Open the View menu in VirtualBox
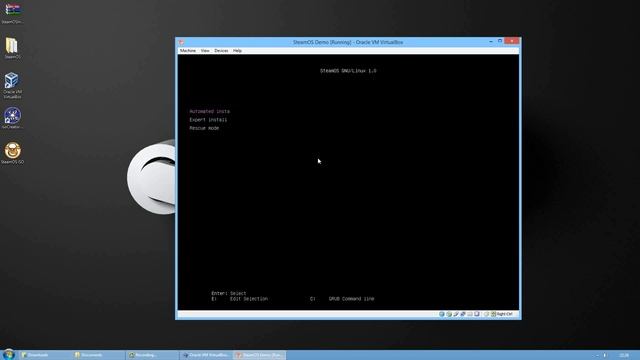 click(205, 51)
